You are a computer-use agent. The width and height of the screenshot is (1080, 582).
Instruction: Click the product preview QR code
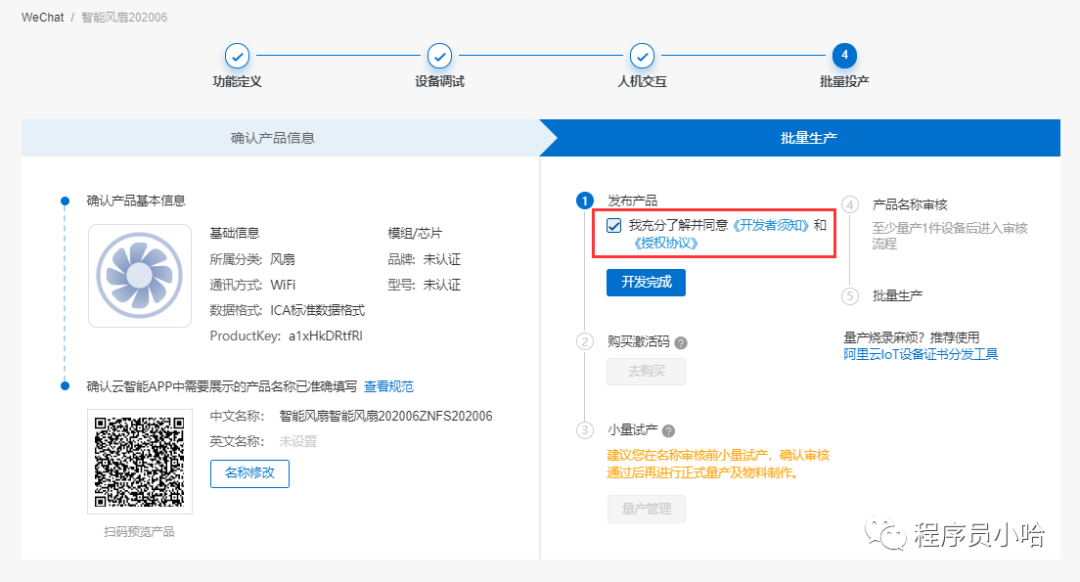point(140,463)
